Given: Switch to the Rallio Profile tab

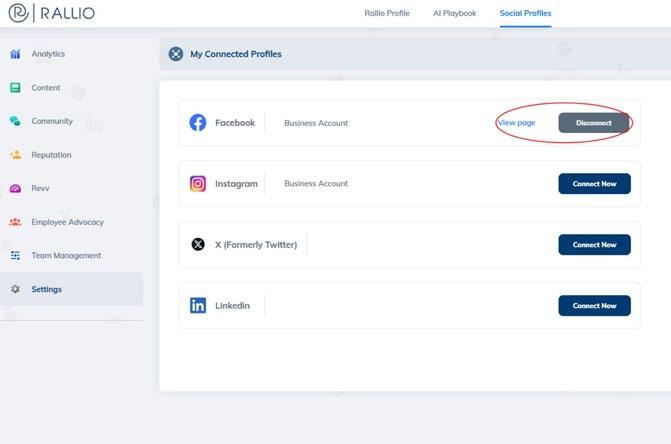Looking at the screenshot, I should tap(387, 13).
